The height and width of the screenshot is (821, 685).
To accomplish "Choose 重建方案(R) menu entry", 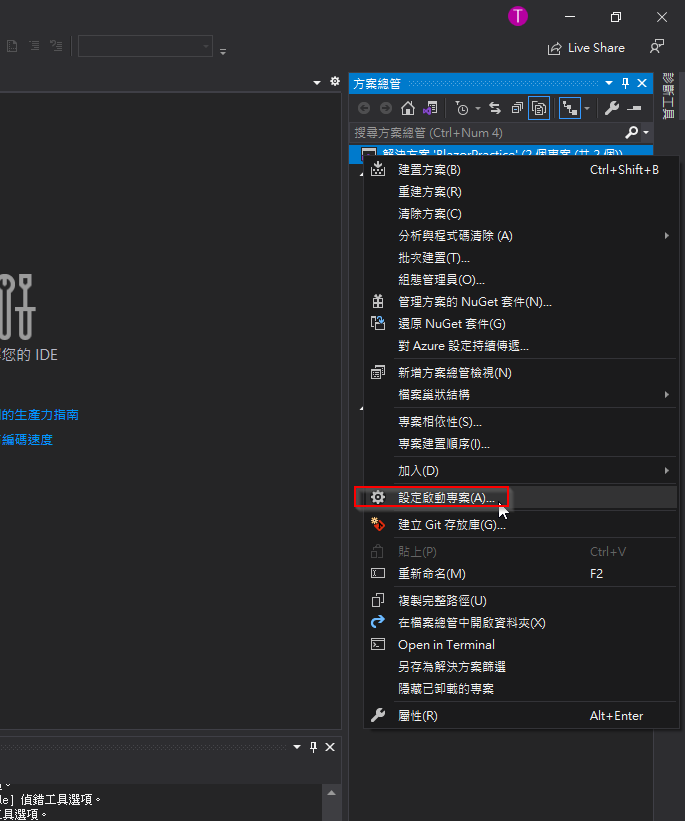I will 521,192.
